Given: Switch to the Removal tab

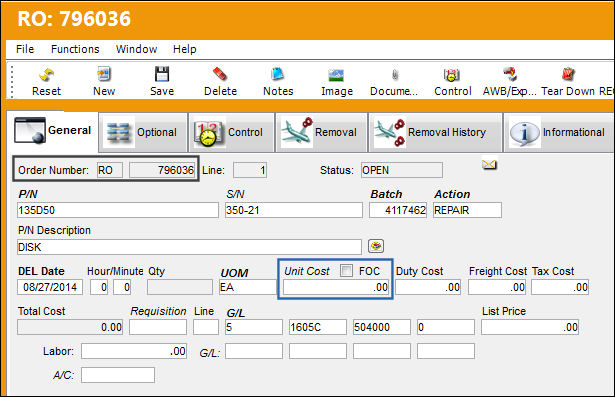Looking at the screenshot, I should pyautogui.click(x=322, y=132).
